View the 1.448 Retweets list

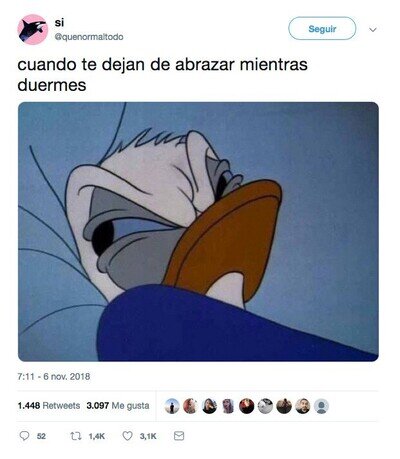[49, 406]
